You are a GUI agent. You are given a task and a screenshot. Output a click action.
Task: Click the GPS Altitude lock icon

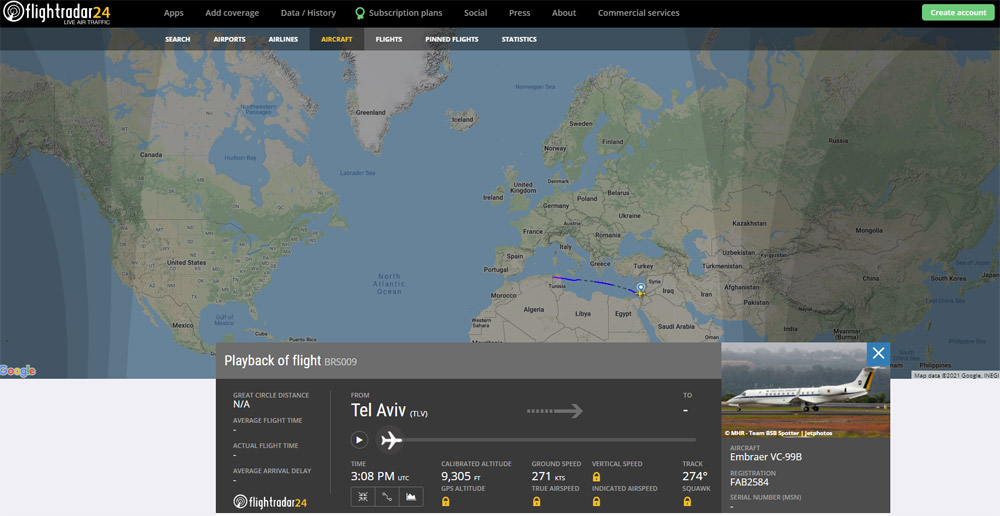pyautogui.click(x=445, y=502)
